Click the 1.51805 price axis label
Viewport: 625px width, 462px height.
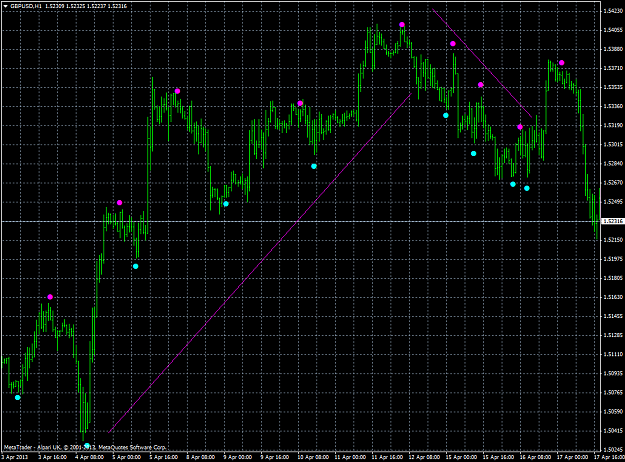613,278
